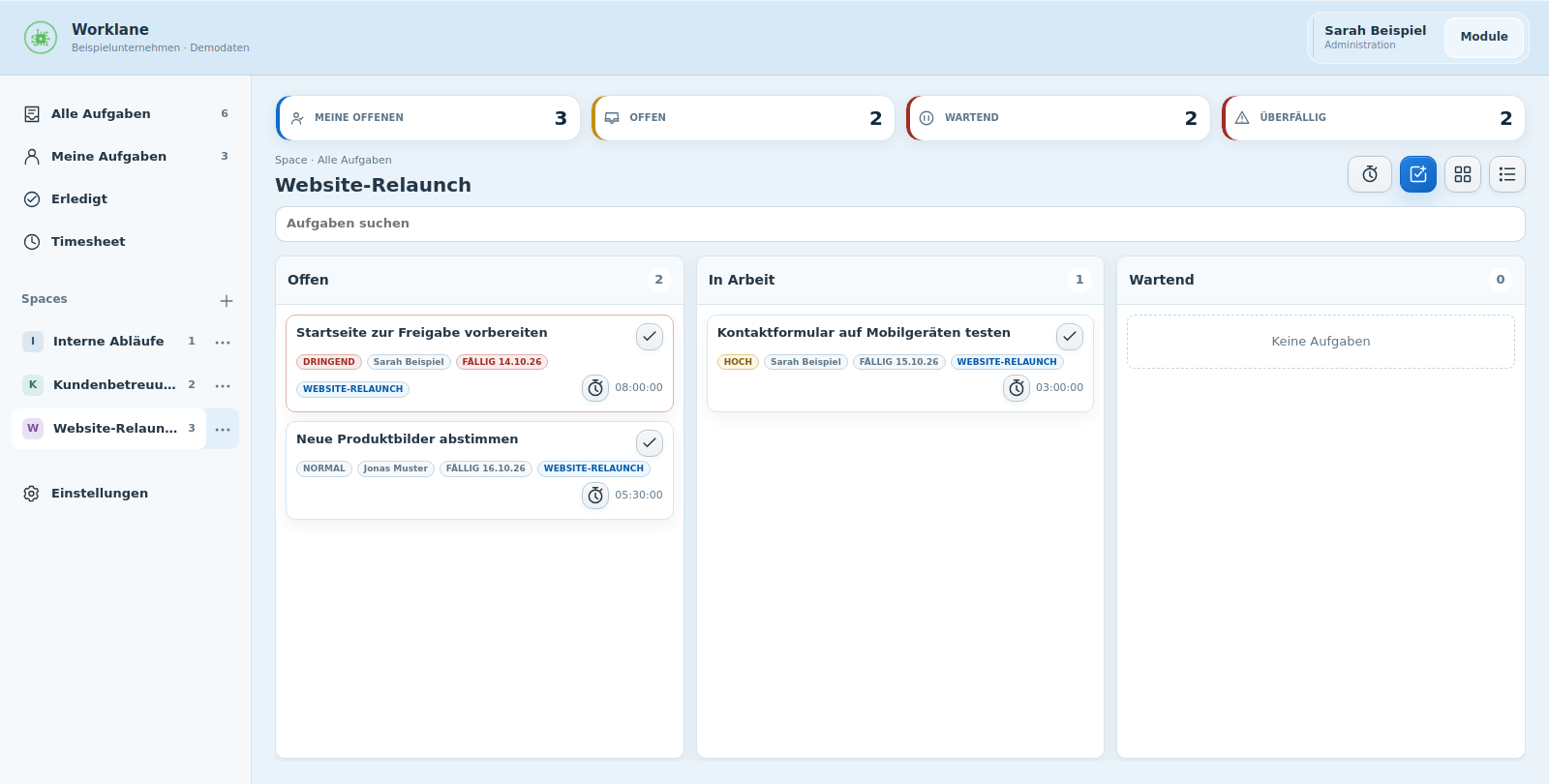Go to Erledigt tasks
Image resolution: width=1549 pixels, height=784 pixels.
pos(126,199)
